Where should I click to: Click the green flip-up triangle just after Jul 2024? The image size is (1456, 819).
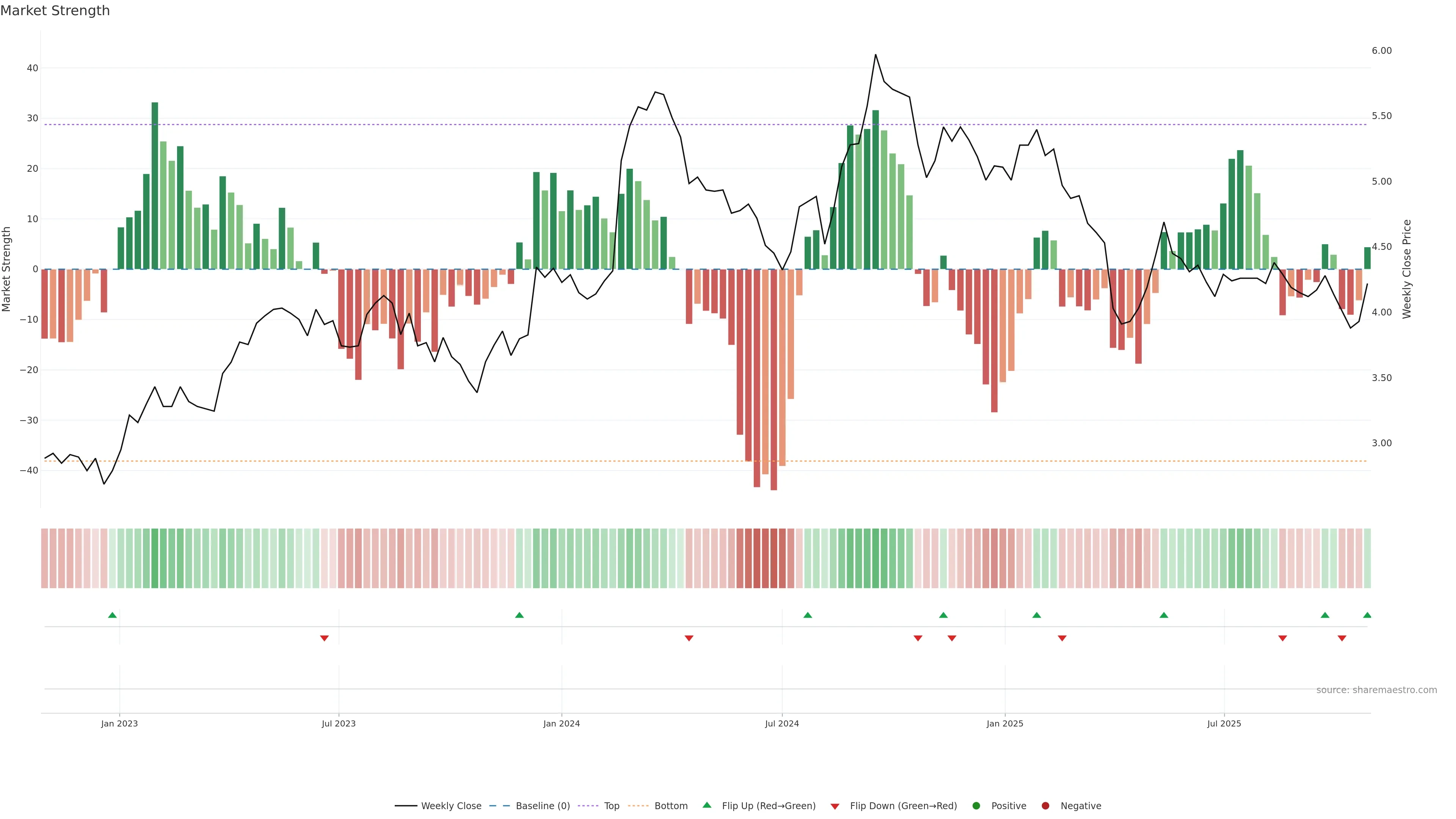point(808,615)
